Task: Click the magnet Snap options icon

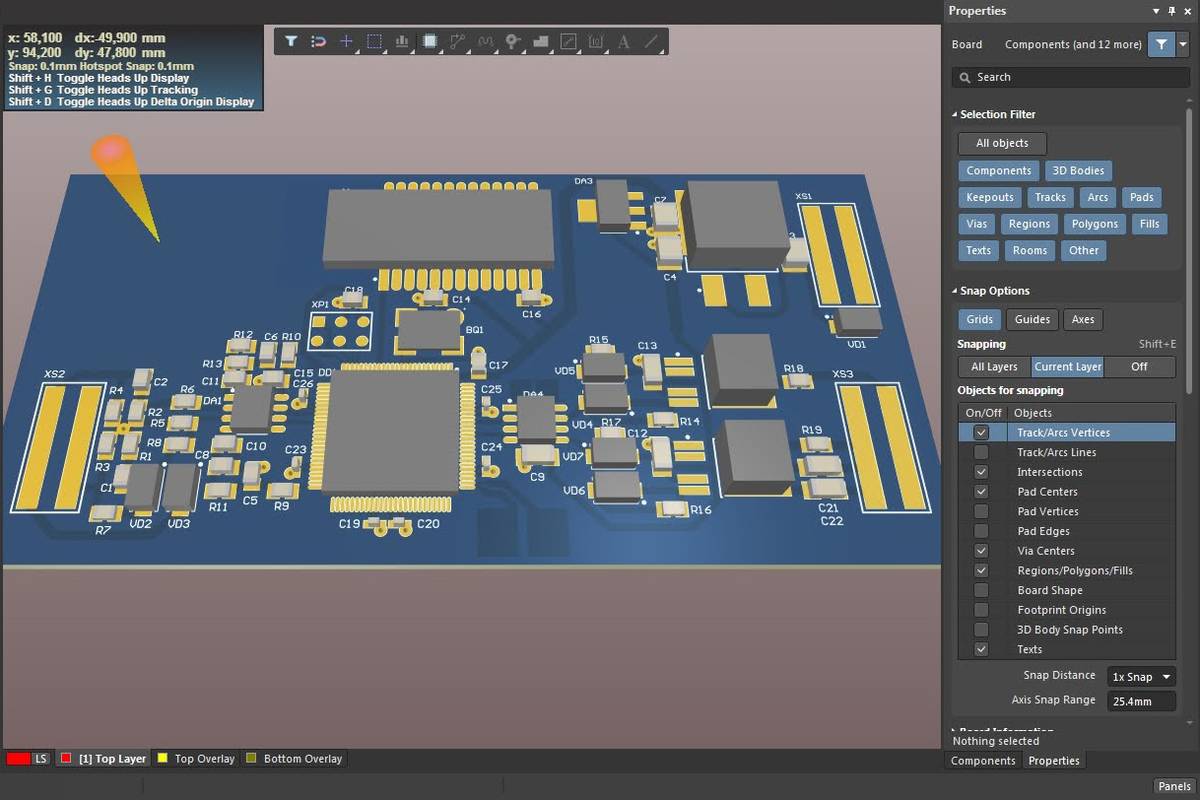Action: pos(319,42)
